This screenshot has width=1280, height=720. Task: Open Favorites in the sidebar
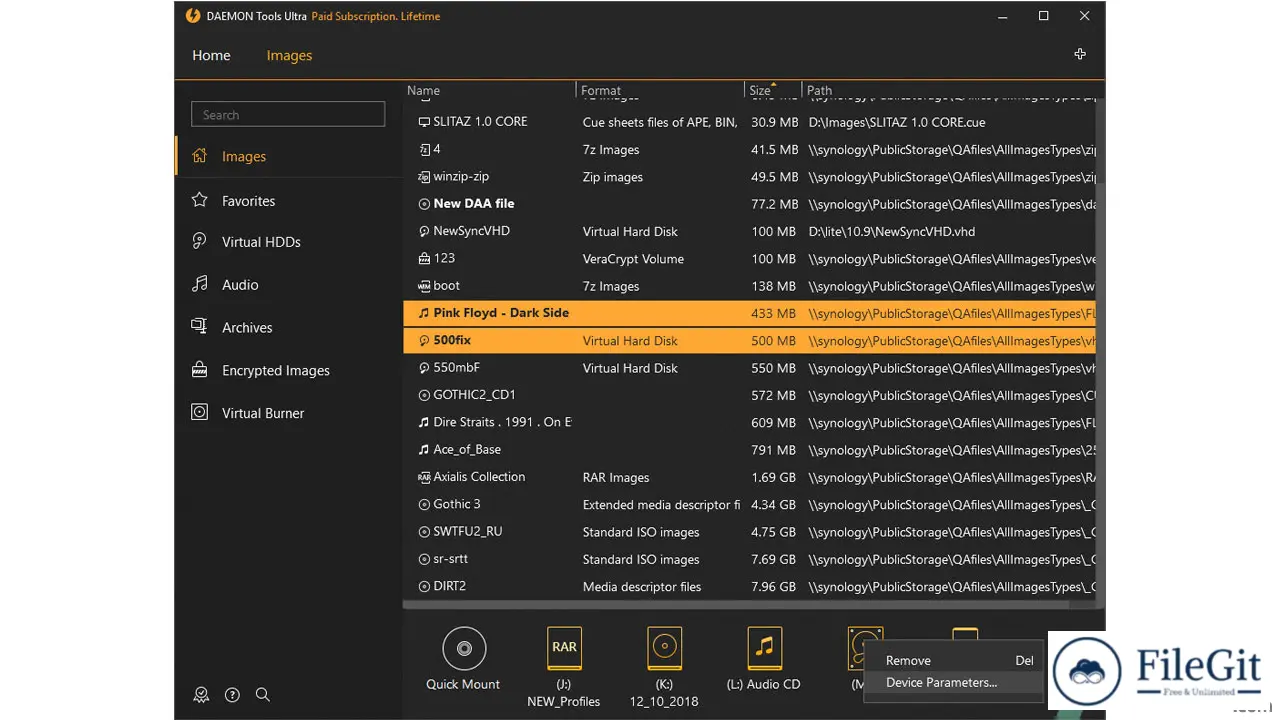pyautogui.click(x=288, y=201)
